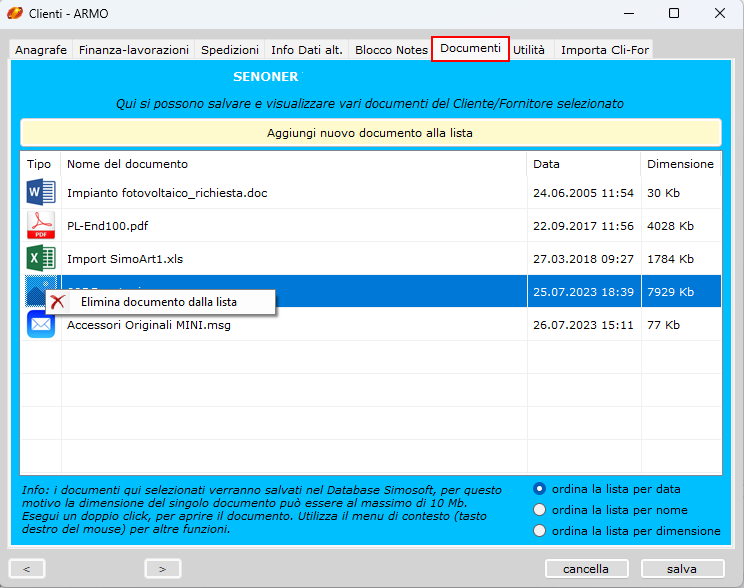Click the cancella button

[586, 569]
